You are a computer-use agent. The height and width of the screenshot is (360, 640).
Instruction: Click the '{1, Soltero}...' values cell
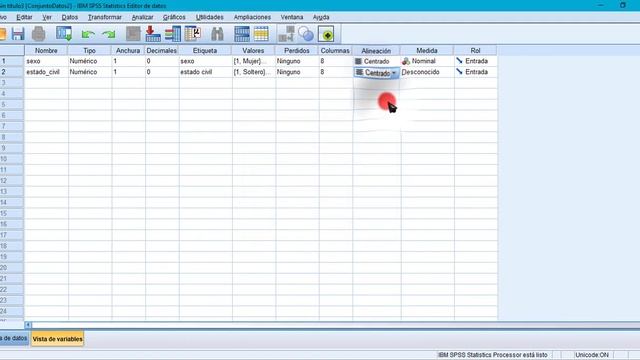point(253,72)
